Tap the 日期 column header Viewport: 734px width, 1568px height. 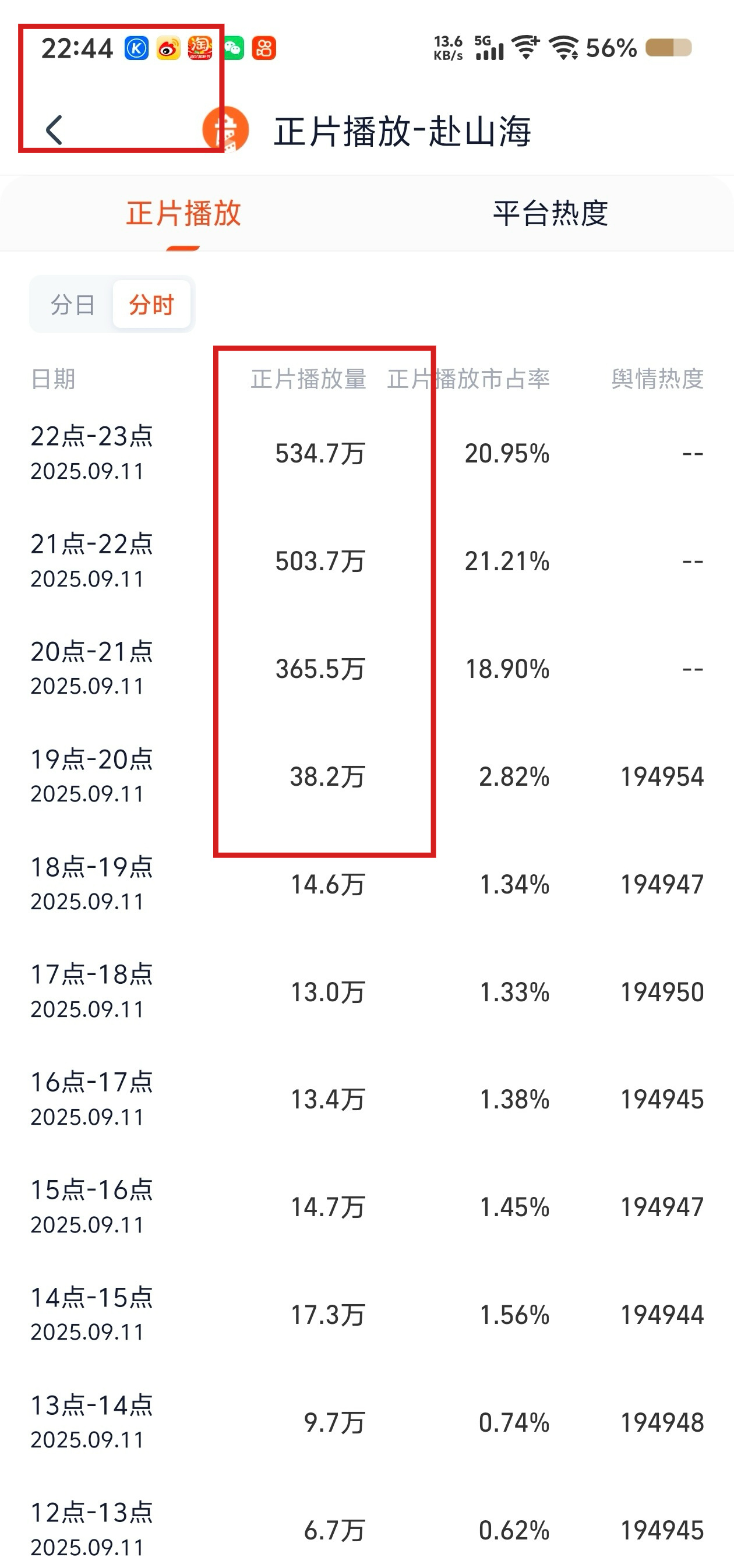tap(54, 379)
